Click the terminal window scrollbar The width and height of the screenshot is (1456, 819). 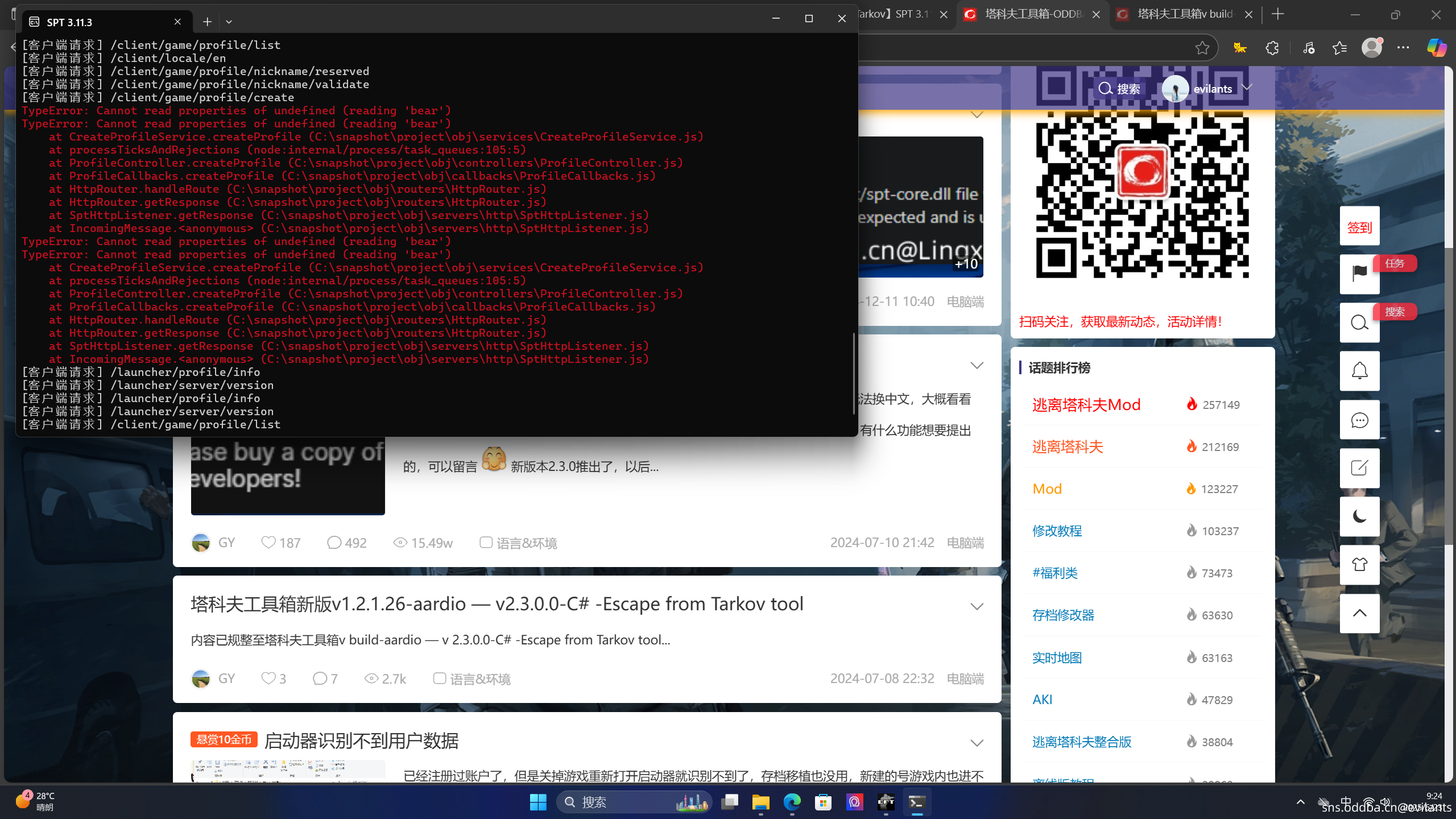point(854,373)
